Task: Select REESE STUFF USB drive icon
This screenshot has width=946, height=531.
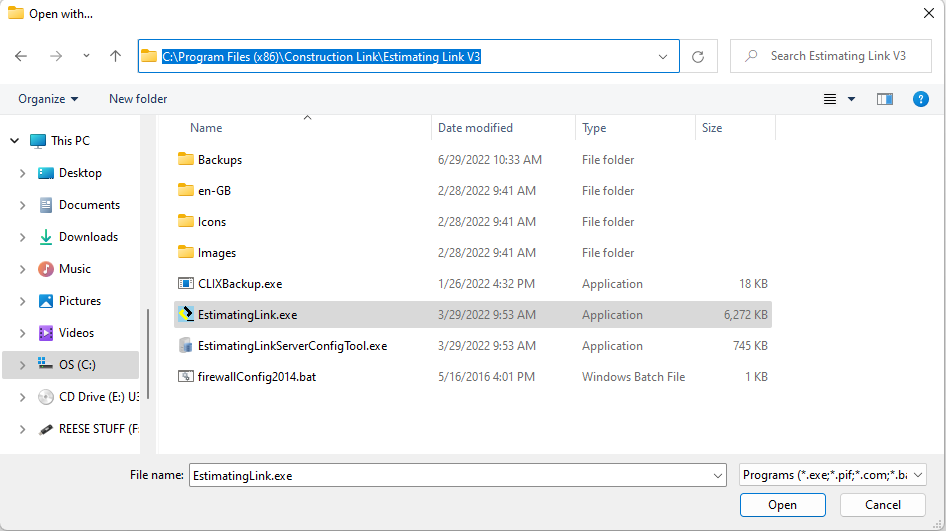Action: 46,429
